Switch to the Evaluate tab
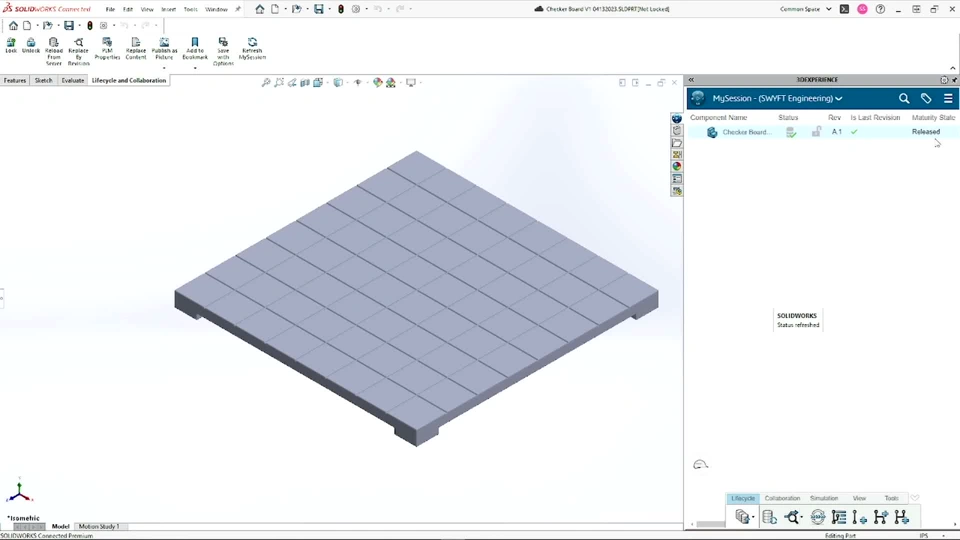 pyautogui.click(x=72, y=80)
